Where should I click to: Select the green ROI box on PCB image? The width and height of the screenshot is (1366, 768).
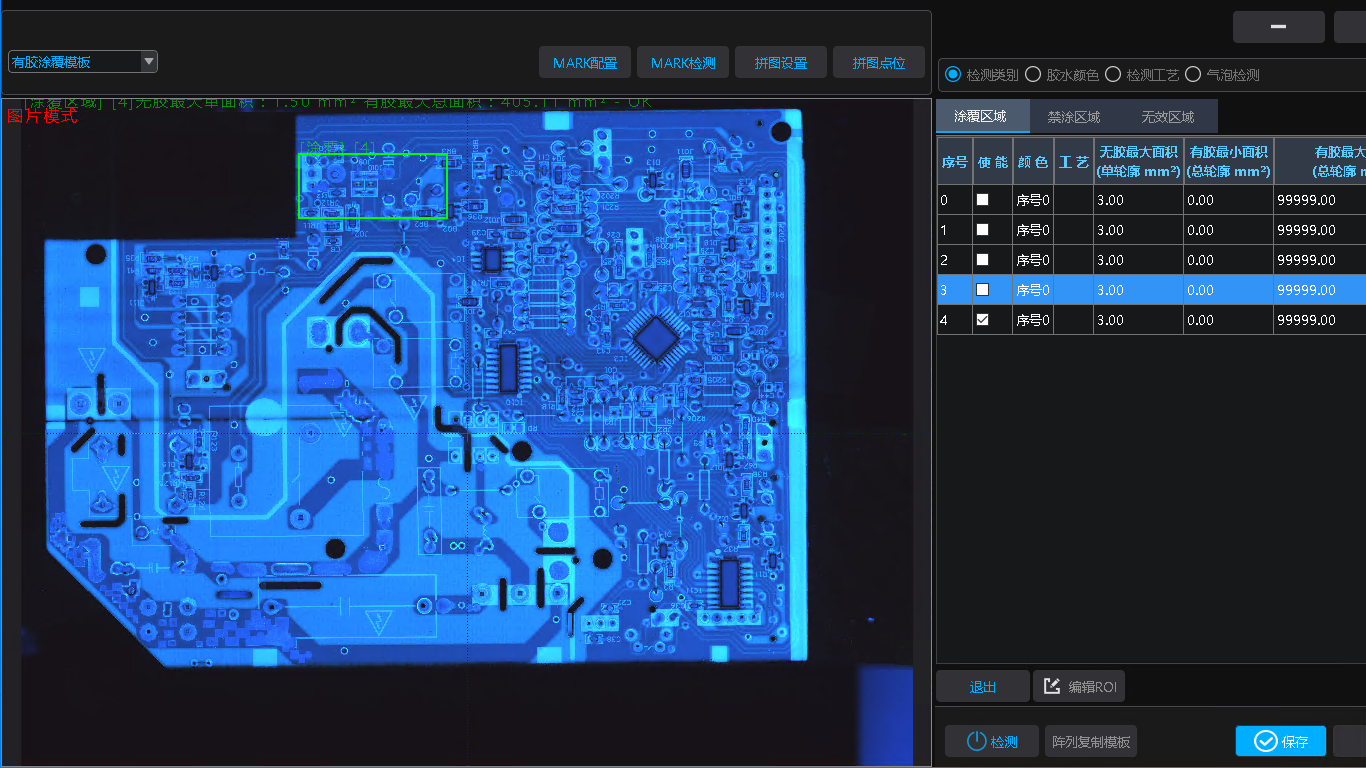(x=372, y=185)
